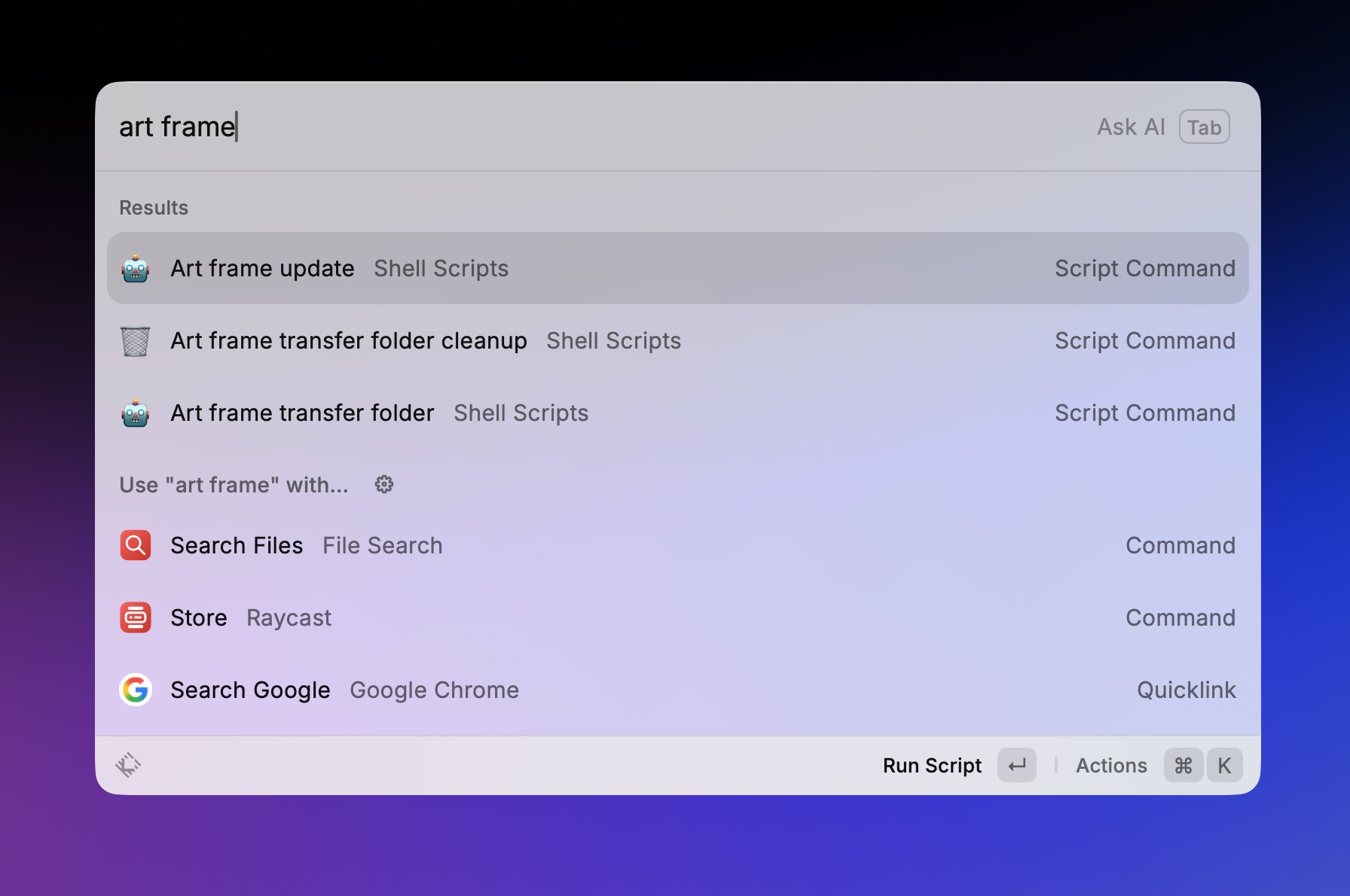Click the robot icon beside Art frame transfer folder
1350x896 pixels.
(136, 413)
